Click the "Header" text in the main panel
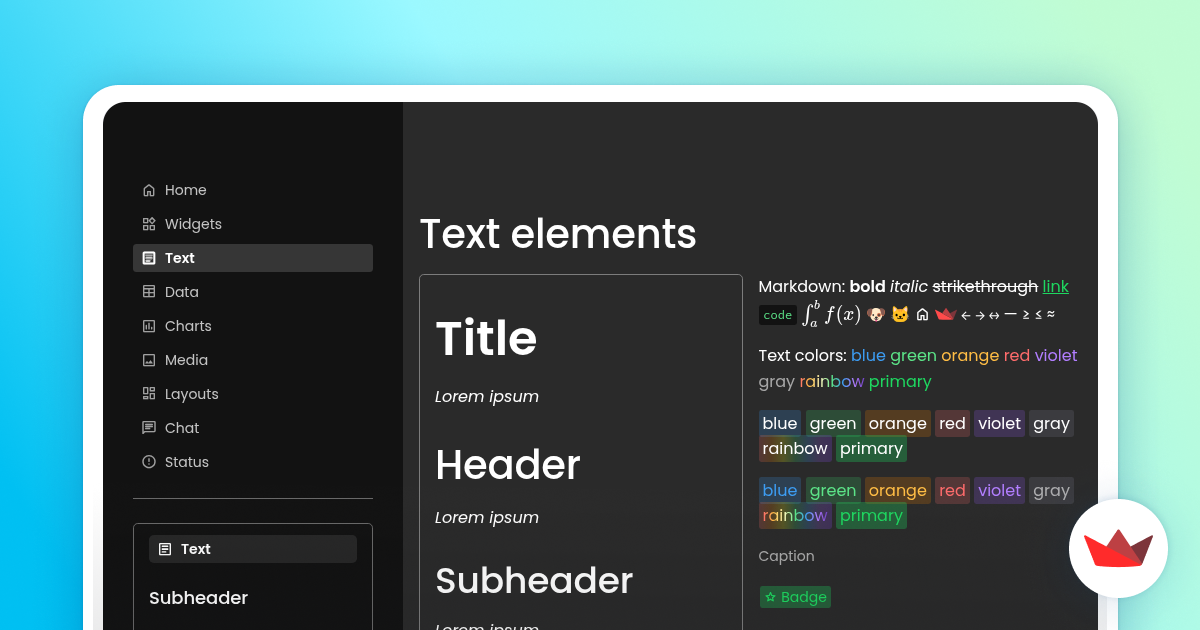Image resolution: width=1200 pixels, height=630 pixels. pyautogui.click(x=508, y=465)
